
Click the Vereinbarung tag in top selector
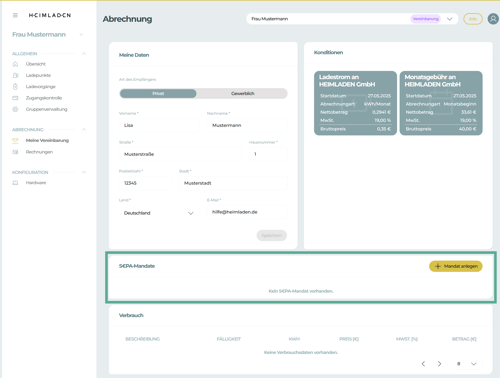coord(426,19)
